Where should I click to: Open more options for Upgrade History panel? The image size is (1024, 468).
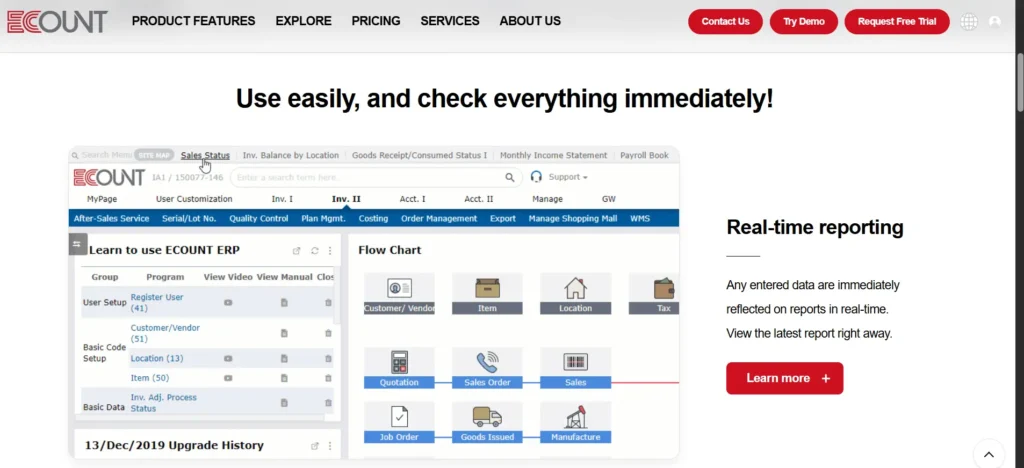pos(330,446)
